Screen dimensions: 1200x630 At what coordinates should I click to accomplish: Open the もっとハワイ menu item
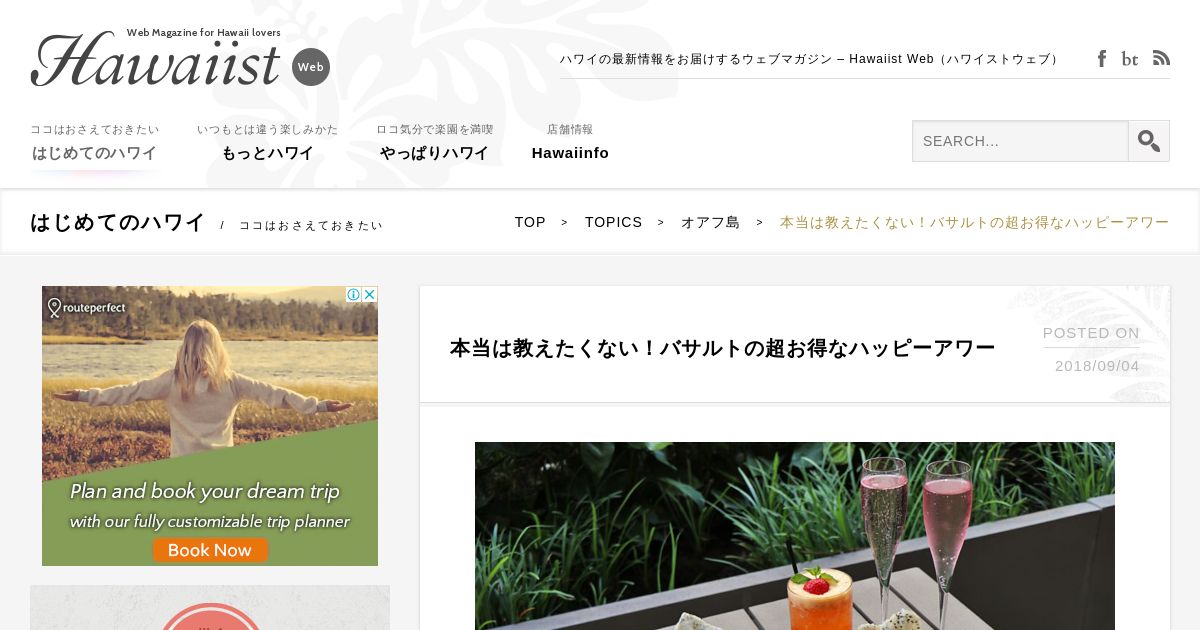point(267,143)
